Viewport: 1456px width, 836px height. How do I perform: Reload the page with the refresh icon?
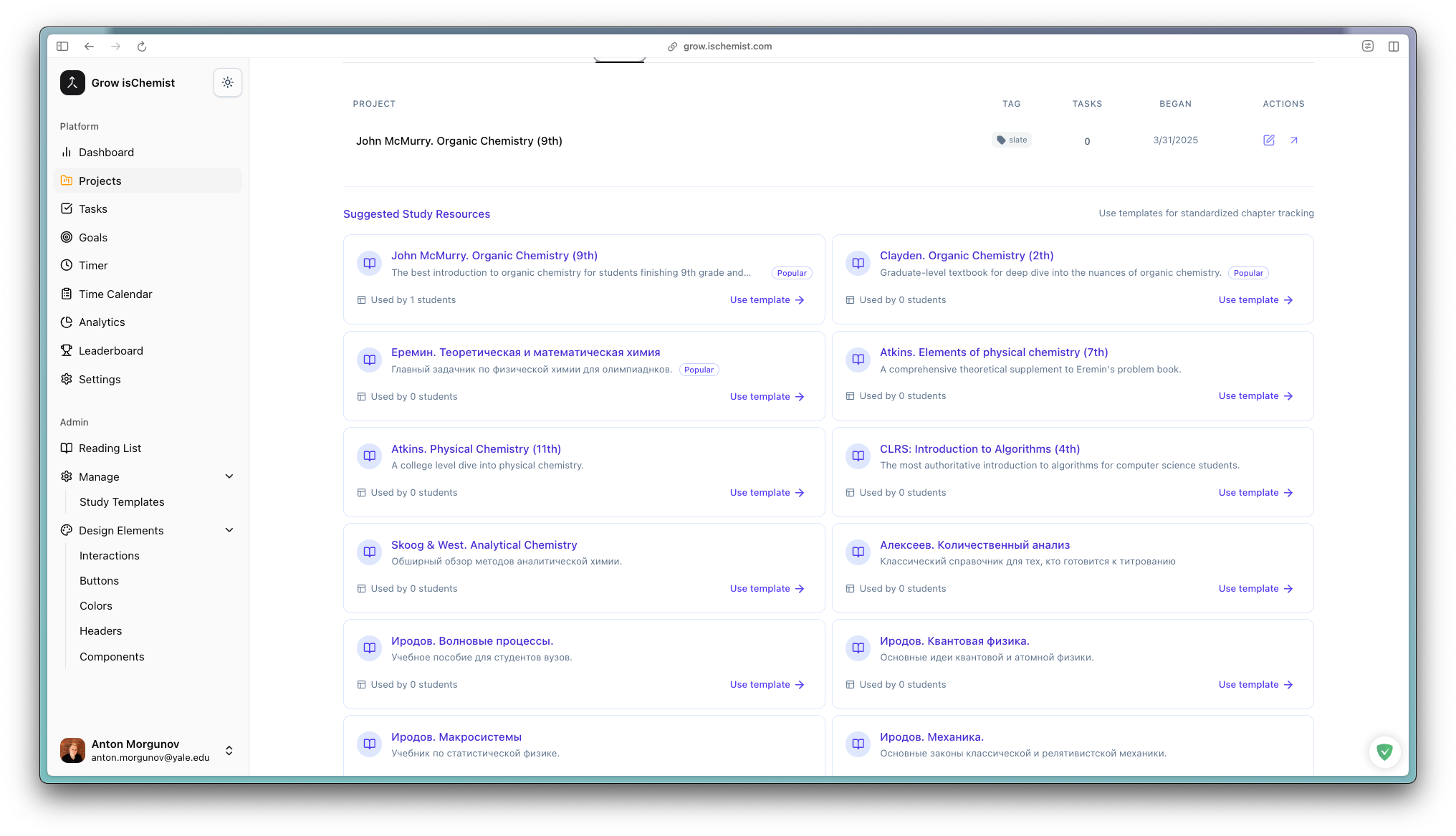click(x=142, y=47)
